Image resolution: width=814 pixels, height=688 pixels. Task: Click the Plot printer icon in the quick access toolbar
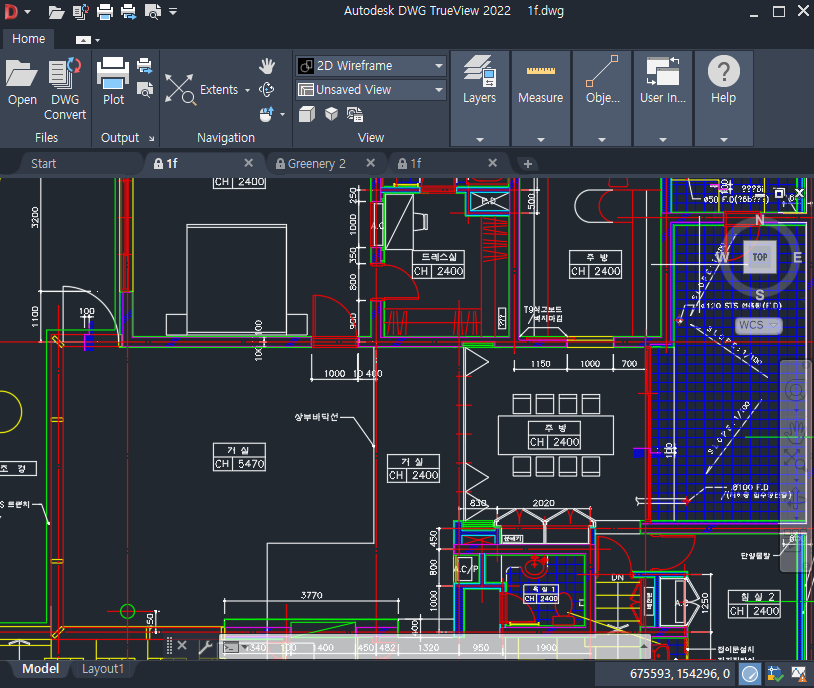105,11
